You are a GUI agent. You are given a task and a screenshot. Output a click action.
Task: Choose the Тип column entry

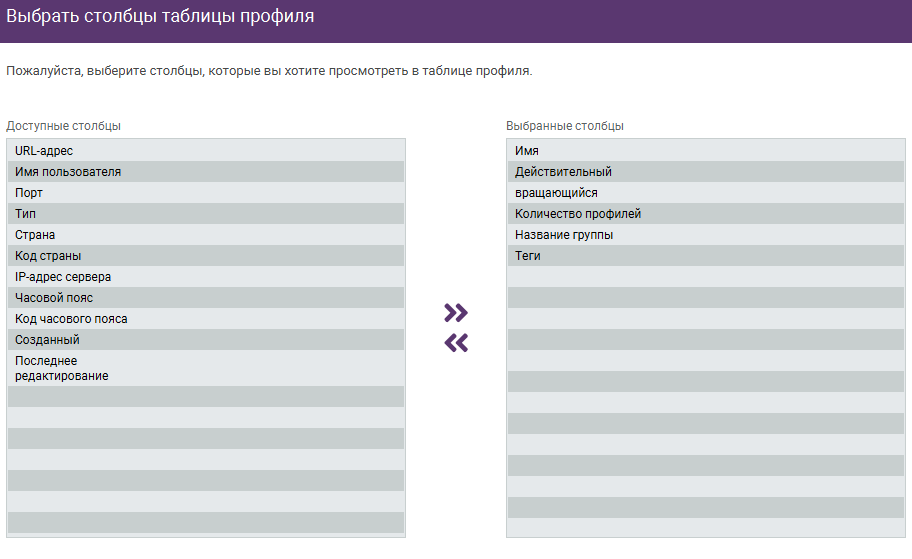point(206,213)
